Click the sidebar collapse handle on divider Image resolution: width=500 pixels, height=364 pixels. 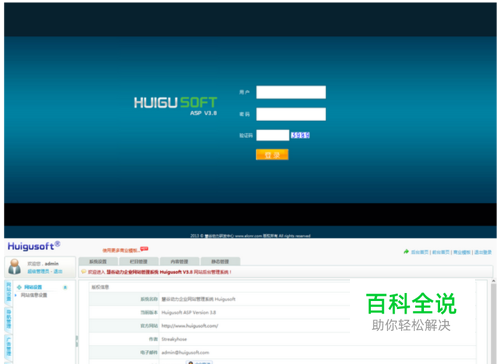77,341
